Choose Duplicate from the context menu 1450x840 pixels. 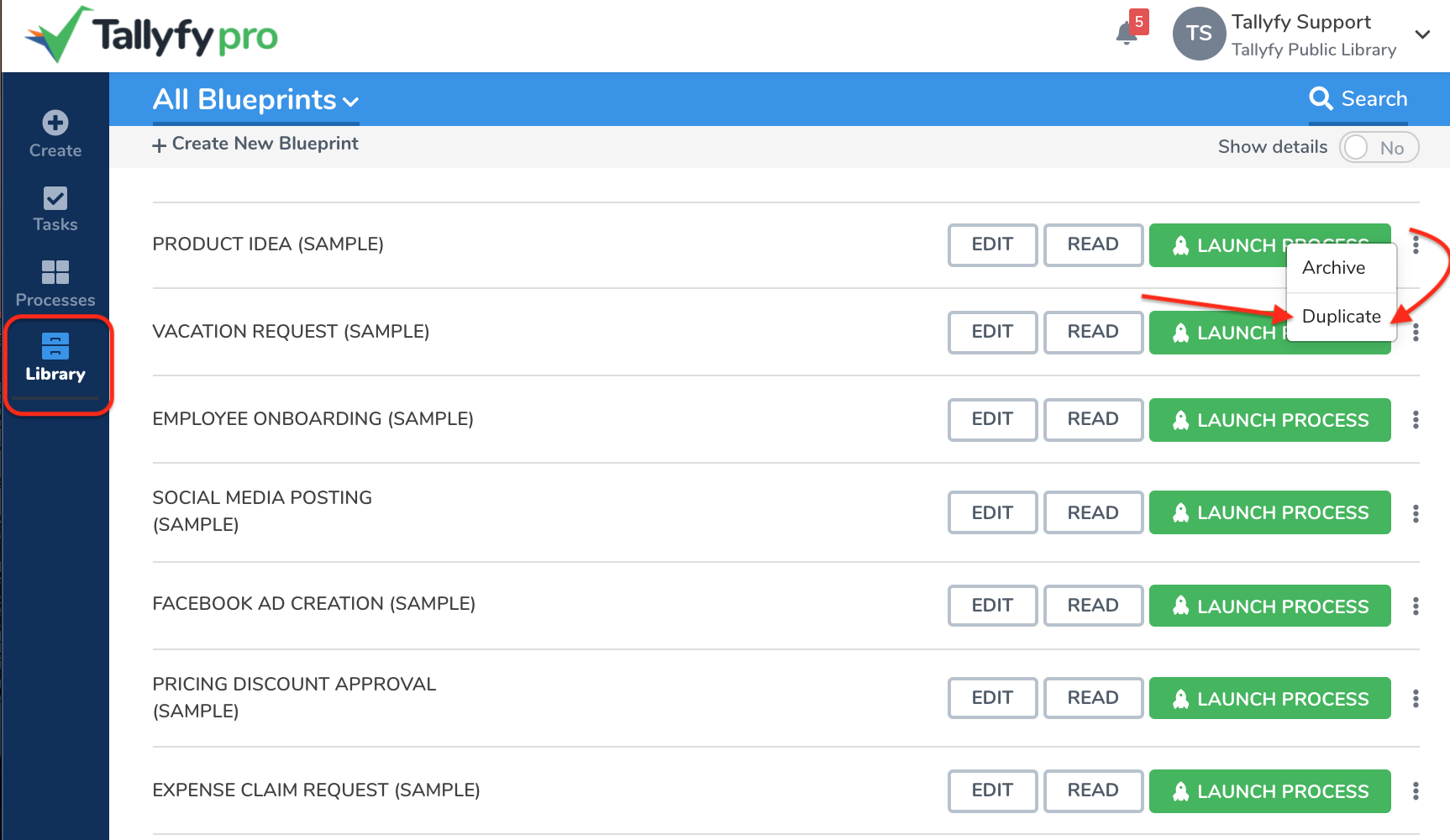1342,317
